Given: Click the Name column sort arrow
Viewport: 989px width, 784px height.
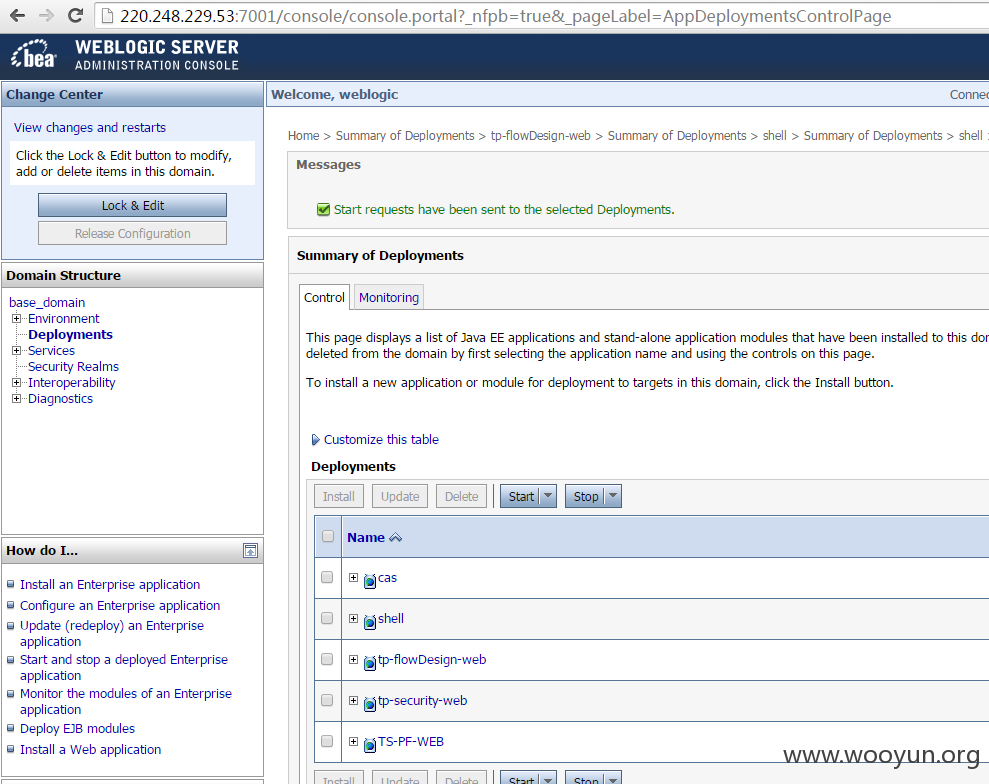Looking at the screenshot, I should click(395, 537).
